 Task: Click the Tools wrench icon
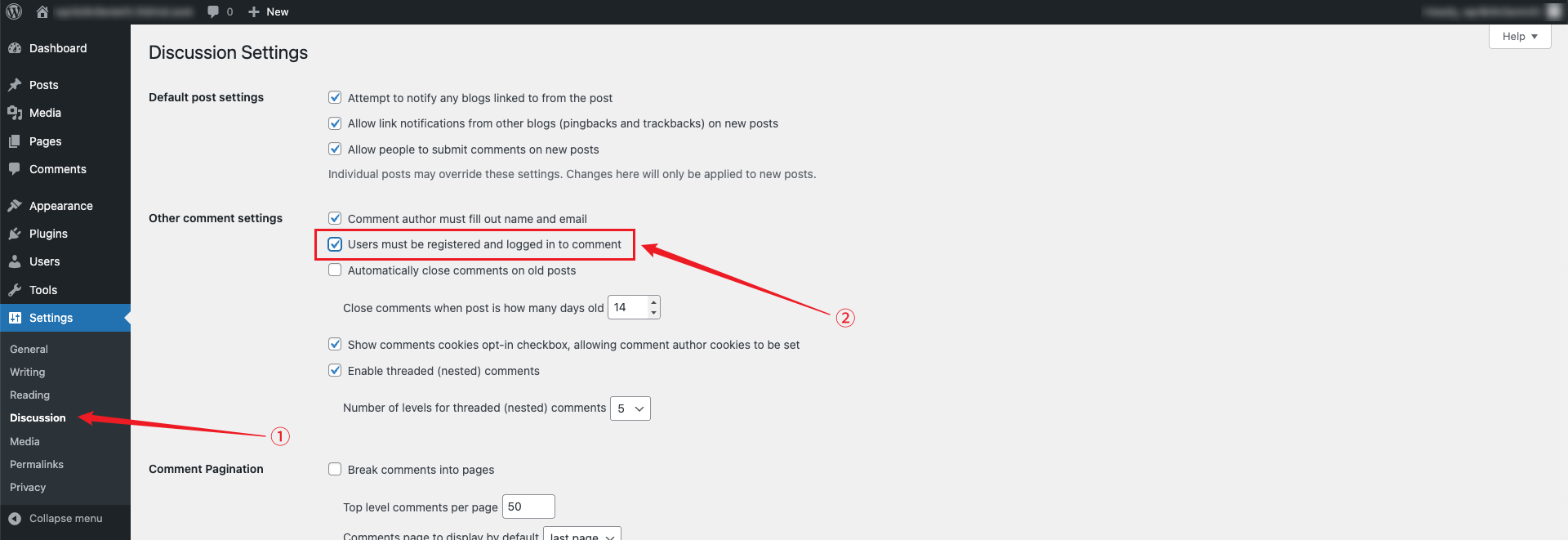(x=15, y=290)
